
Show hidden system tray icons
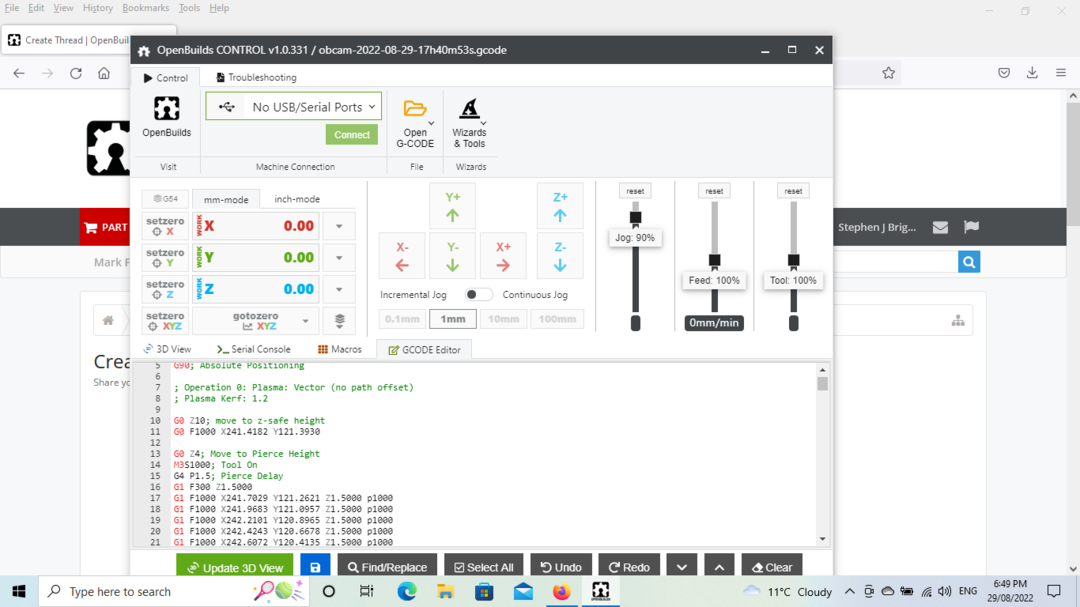click(849, 592)
